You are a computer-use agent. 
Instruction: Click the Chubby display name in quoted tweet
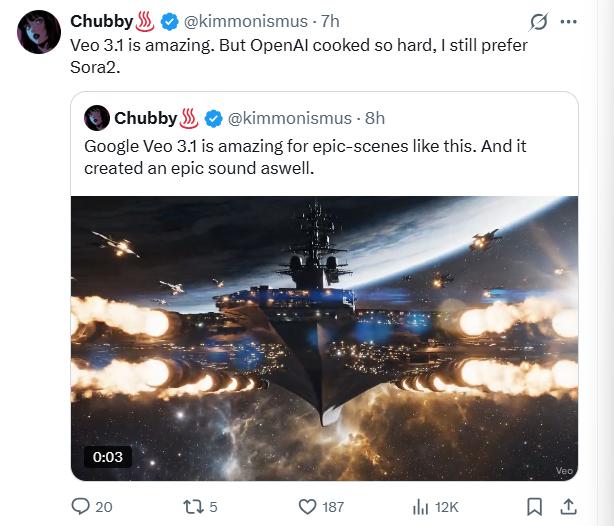[x=145, y=118]
